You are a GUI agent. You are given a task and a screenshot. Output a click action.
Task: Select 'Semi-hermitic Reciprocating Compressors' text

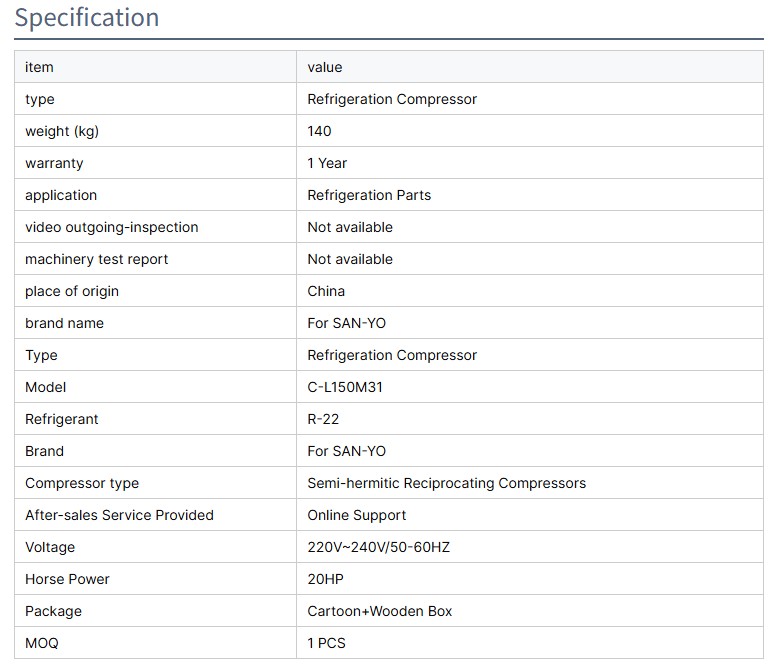click(x=446, y=483)
